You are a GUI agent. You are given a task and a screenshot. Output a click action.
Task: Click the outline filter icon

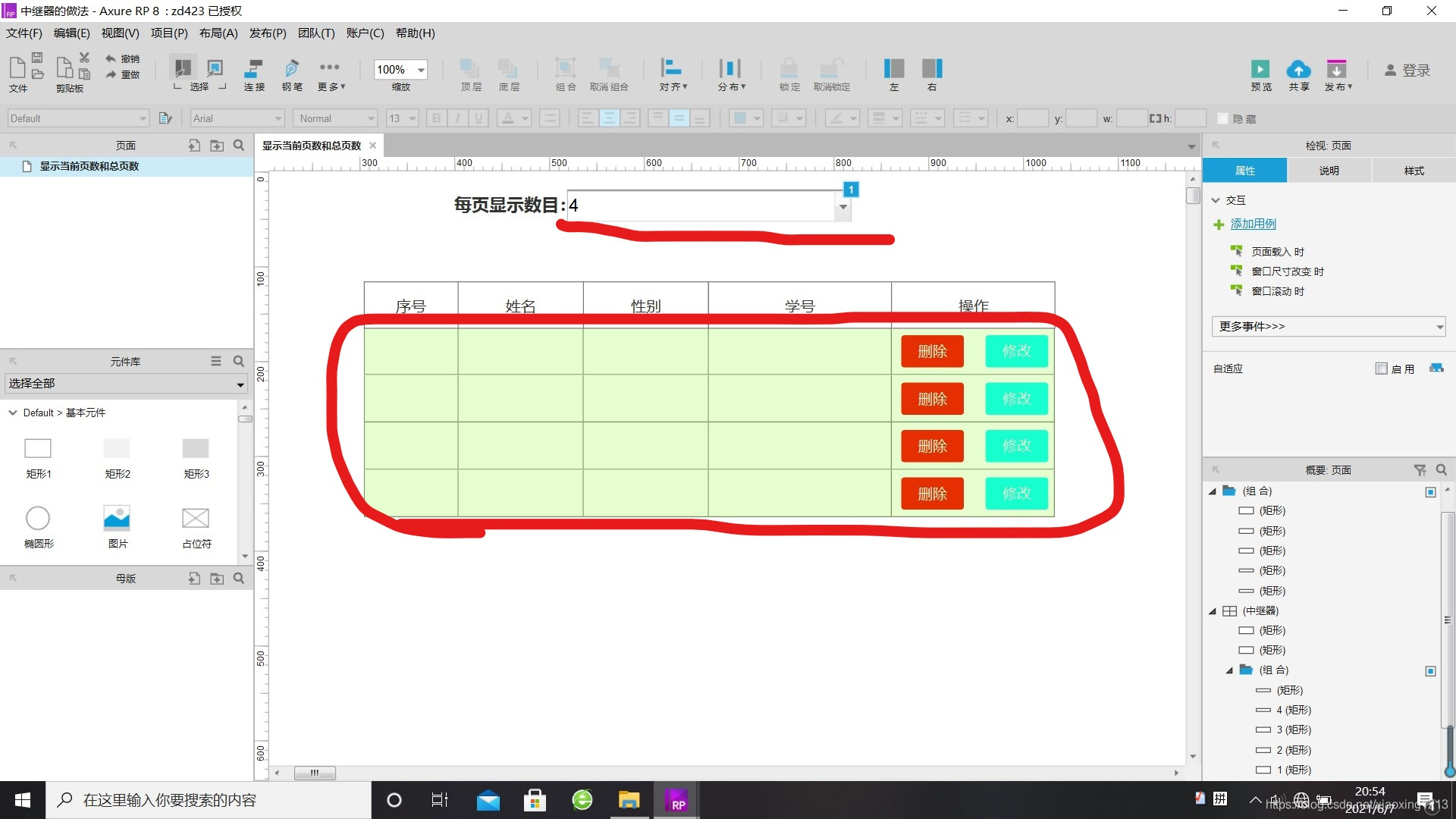pyautogui.click(x=1420, y=470)
